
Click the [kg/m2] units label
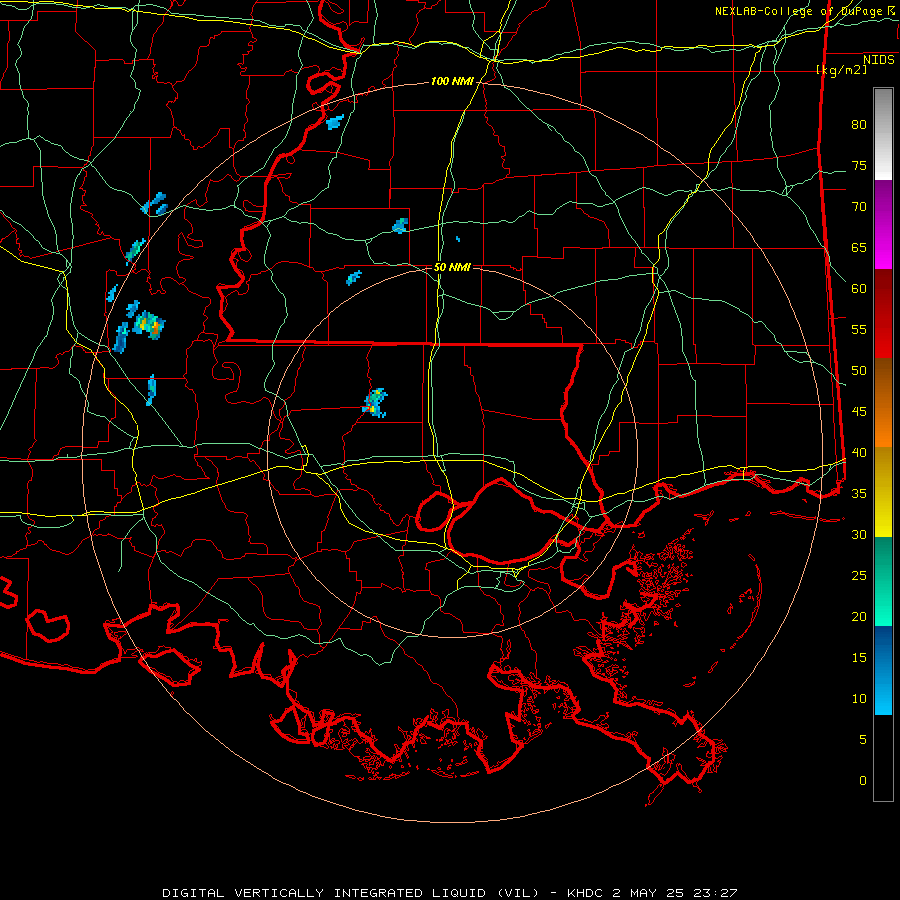(x=841, y=70)
